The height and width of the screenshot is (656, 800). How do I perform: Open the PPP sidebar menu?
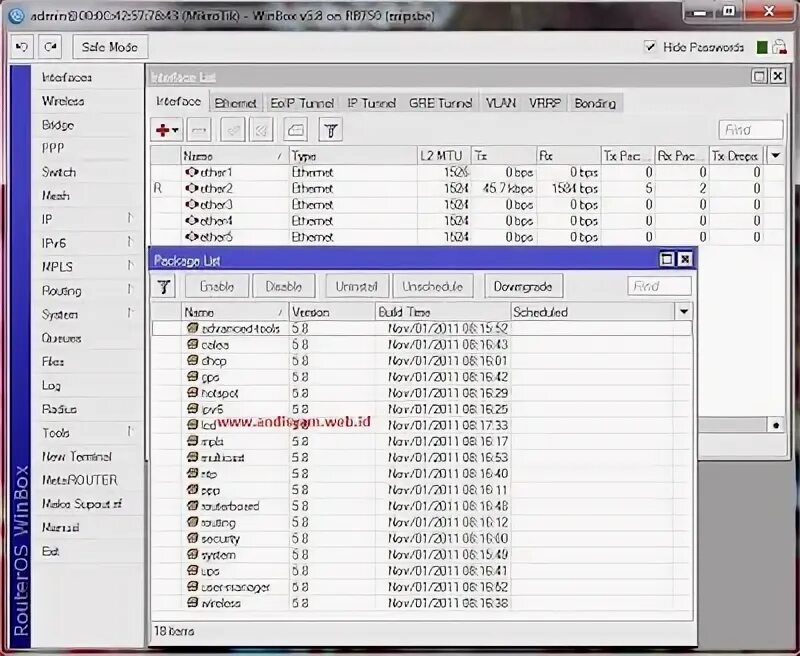coord(53,148)
